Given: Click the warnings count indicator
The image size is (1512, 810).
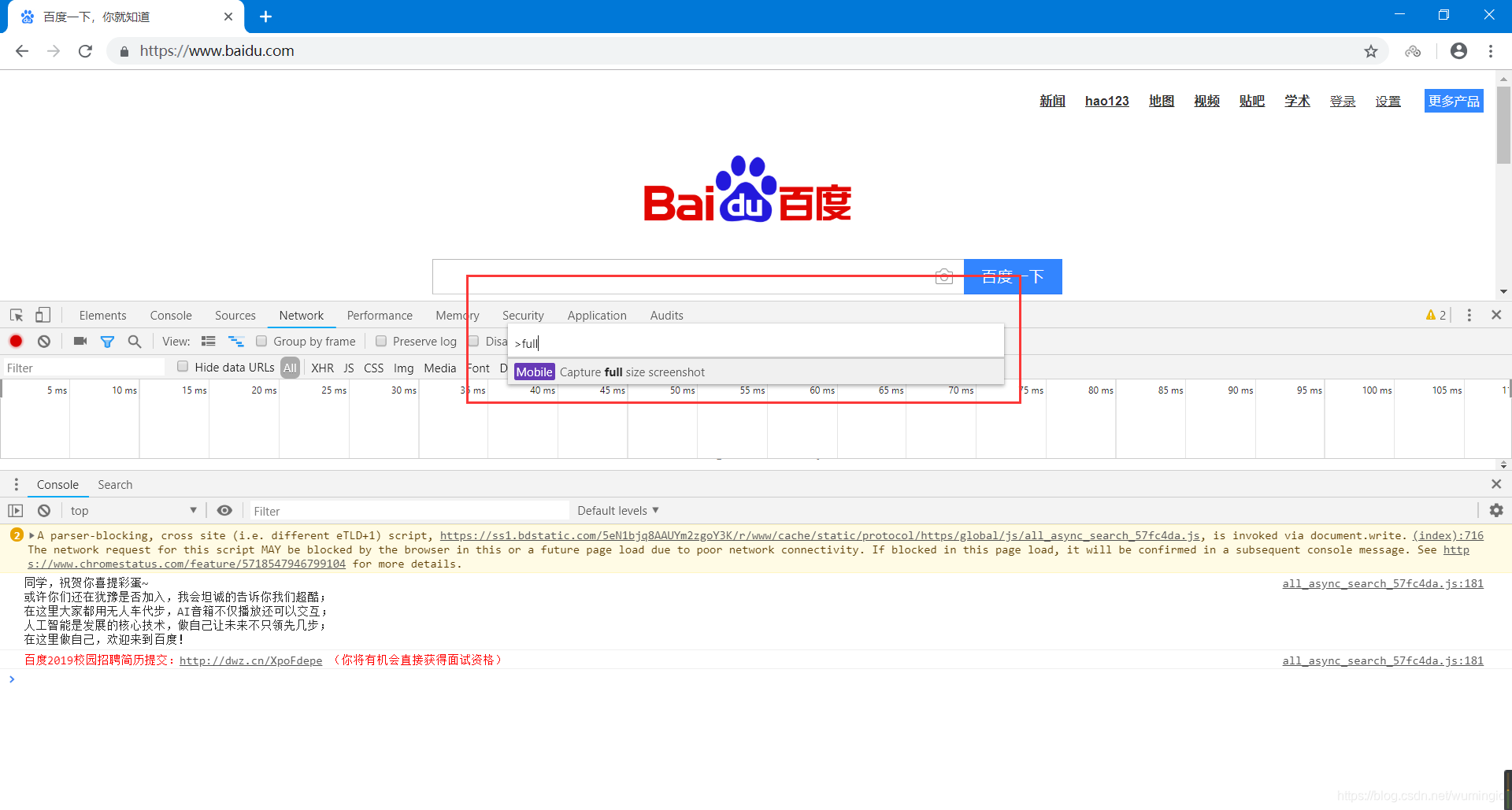Looking at the screenshot, I should (1436, 315).
